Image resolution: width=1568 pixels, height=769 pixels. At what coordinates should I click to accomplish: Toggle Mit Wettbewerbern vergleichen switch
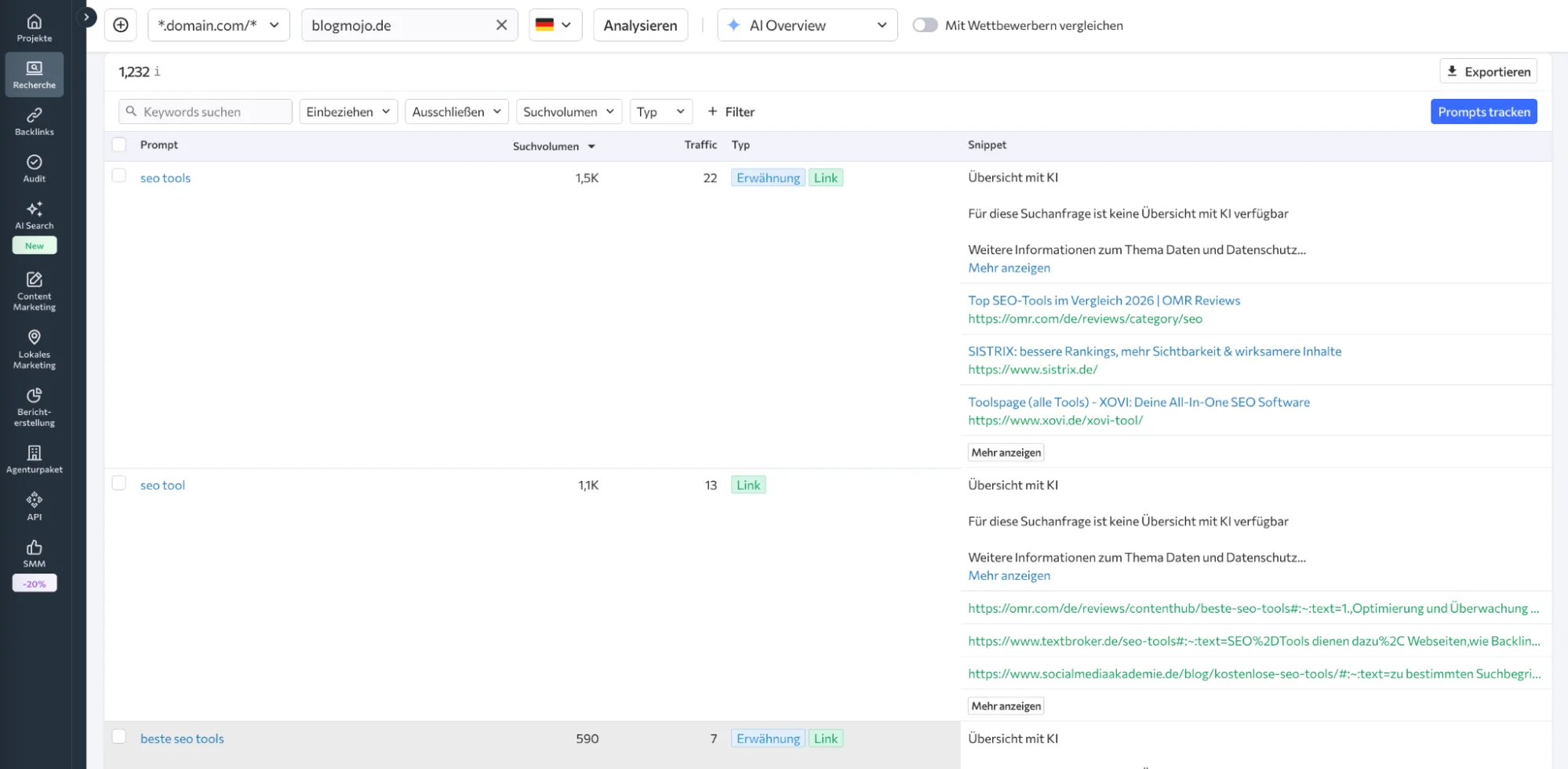925,25
